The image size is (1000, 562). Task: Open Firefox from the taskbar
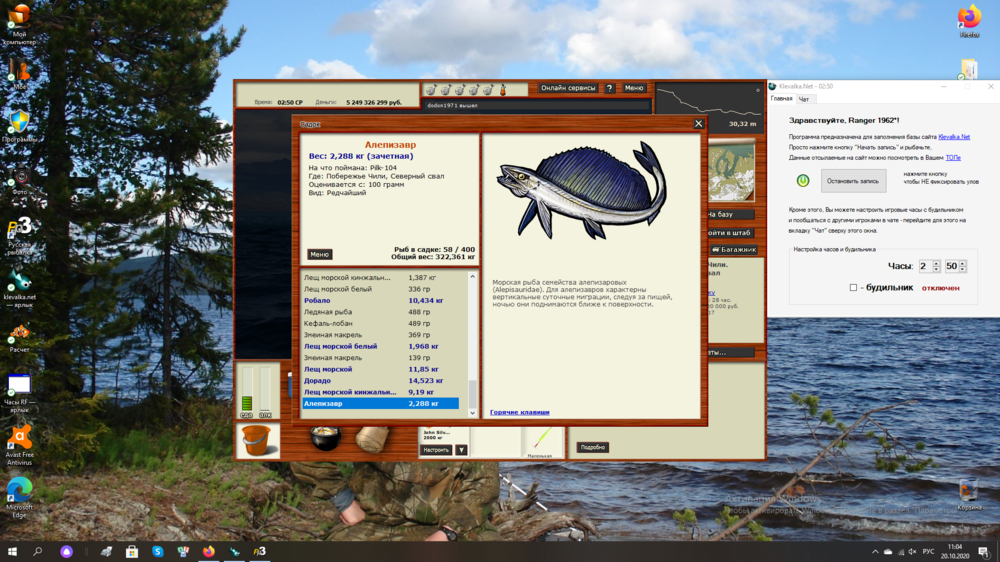point(209,551)
